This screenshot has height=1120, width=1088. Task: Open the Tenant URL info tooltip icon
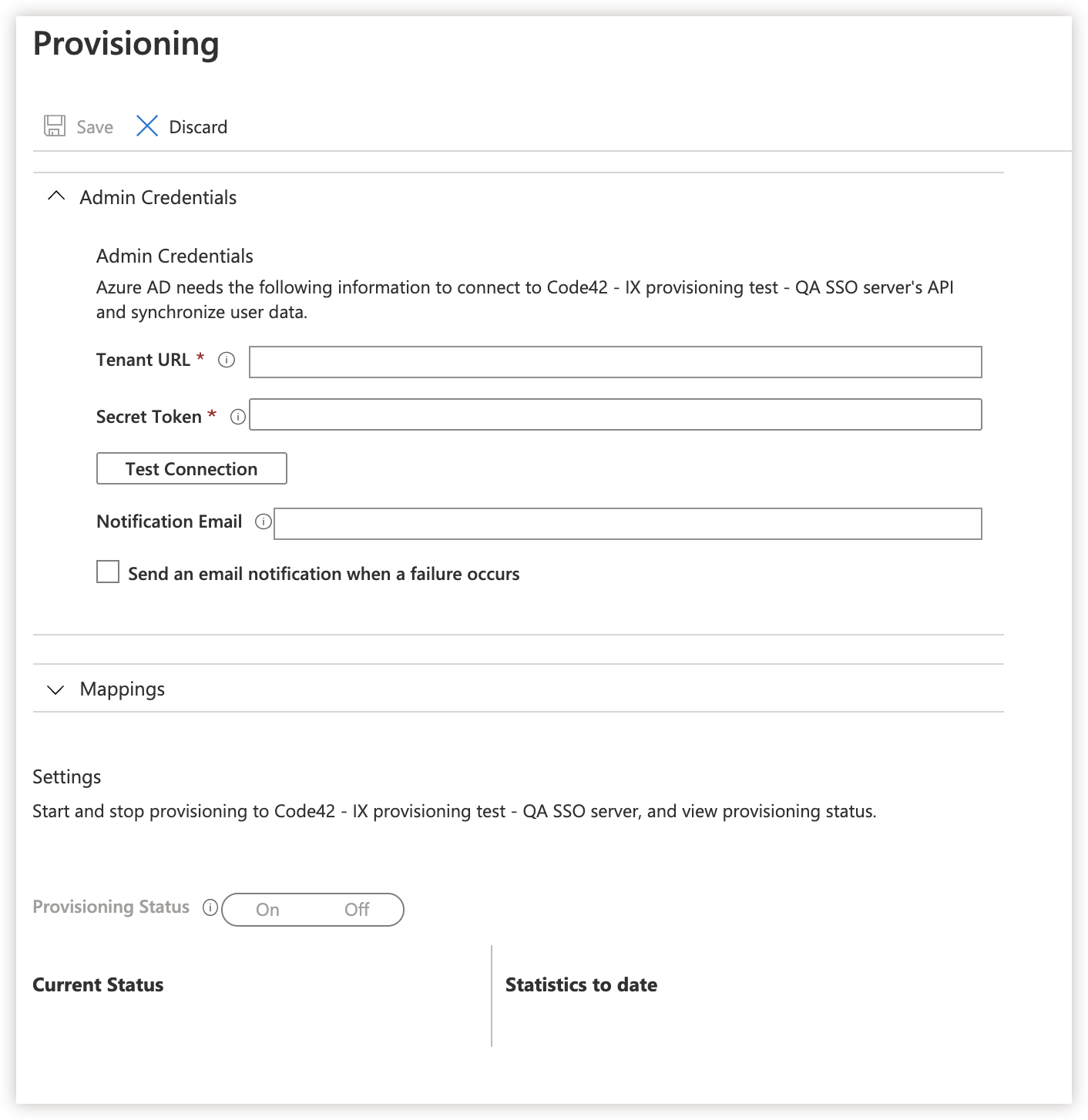click(227, 359)
